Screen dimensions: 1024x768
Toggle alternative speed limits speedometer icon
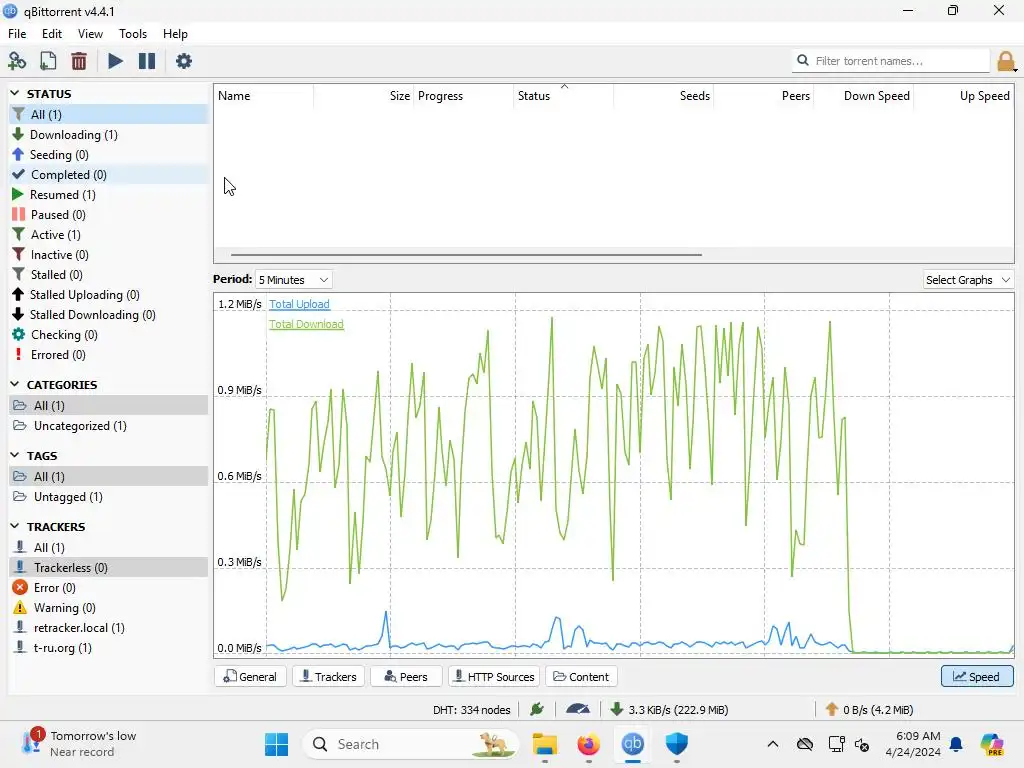point(578,709)
